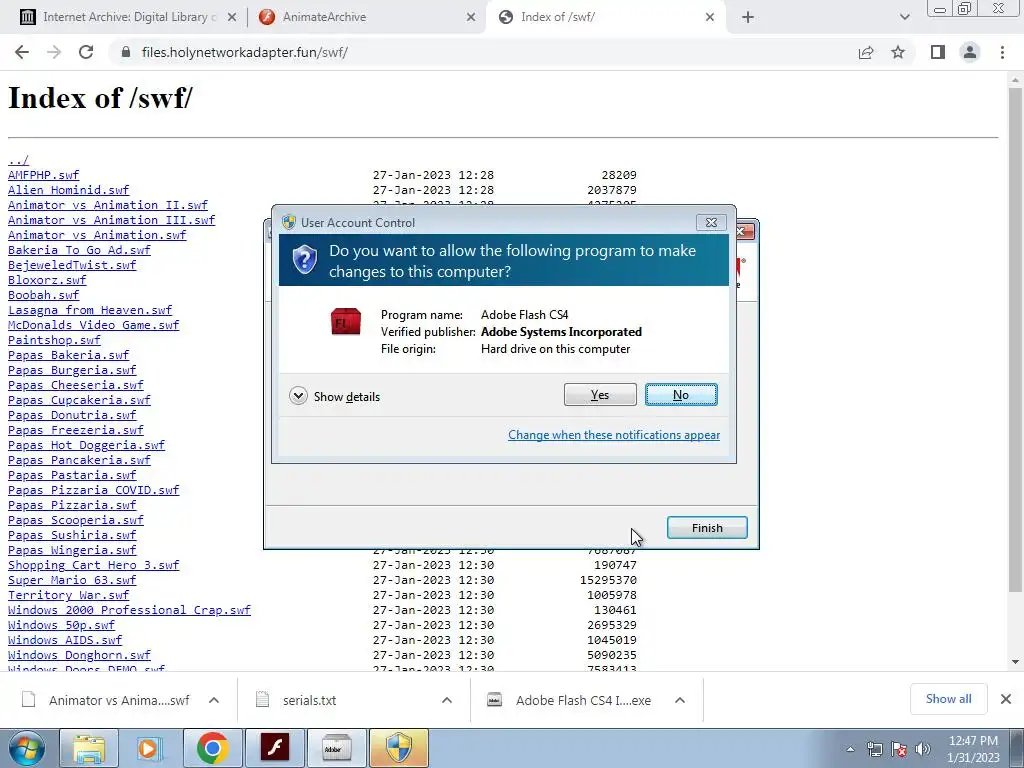Open Papas Freezeria.swf link
Image resolution: width=1024 pixels, height=768 pixels.
[76, 430]
